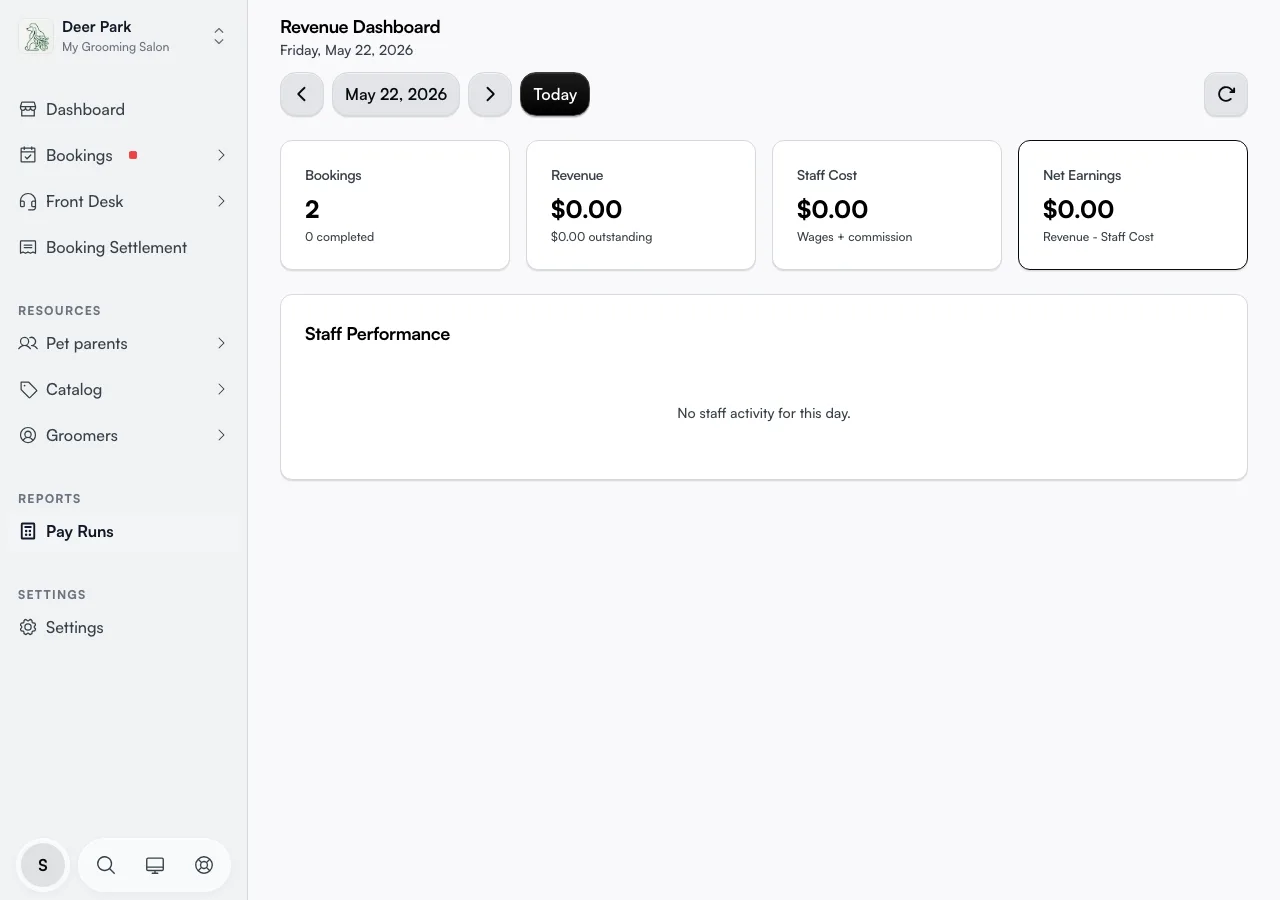Select the Staff Cost summary card
The height and width of the screenshot is (900, 1280).
[x=887, y=205]
